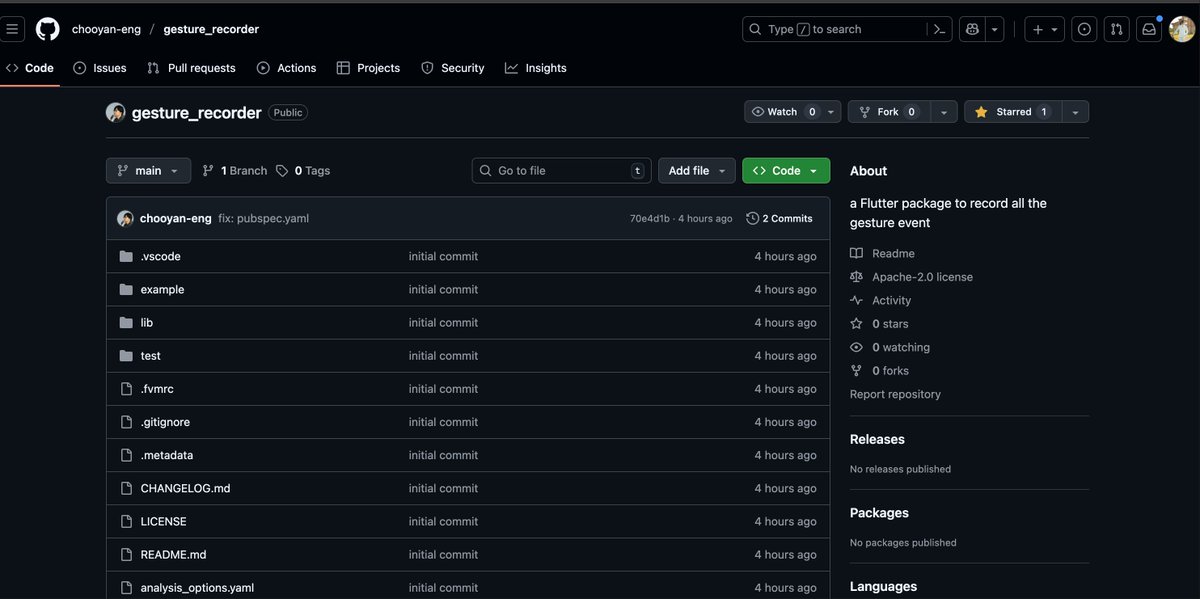Switch to the Projects tab
1200x599 pixels.
tap(368, 68)
